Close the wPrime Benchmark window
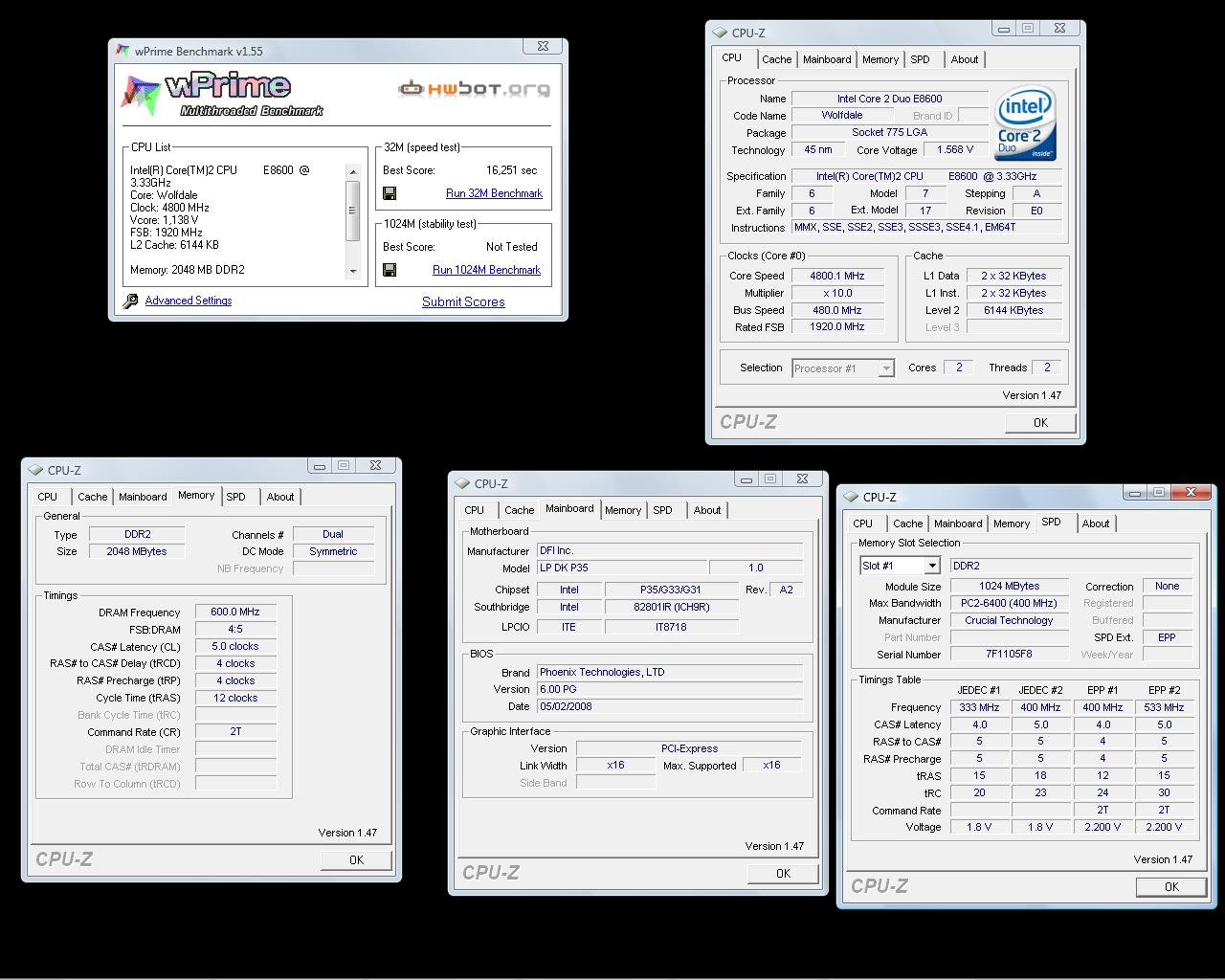 pyautogui.click(x=543, y=46)
